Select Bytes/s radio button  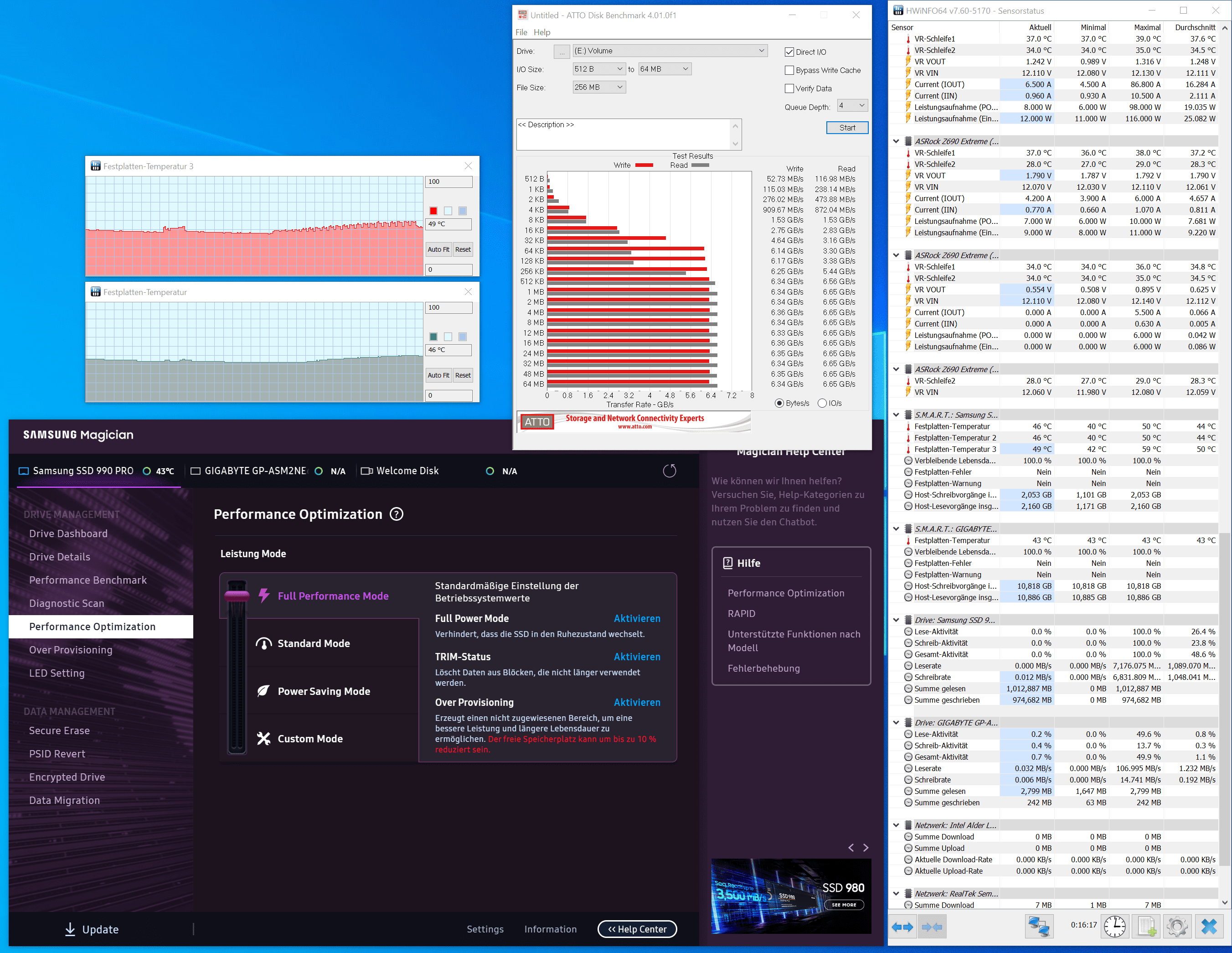[x=779, y=403]
